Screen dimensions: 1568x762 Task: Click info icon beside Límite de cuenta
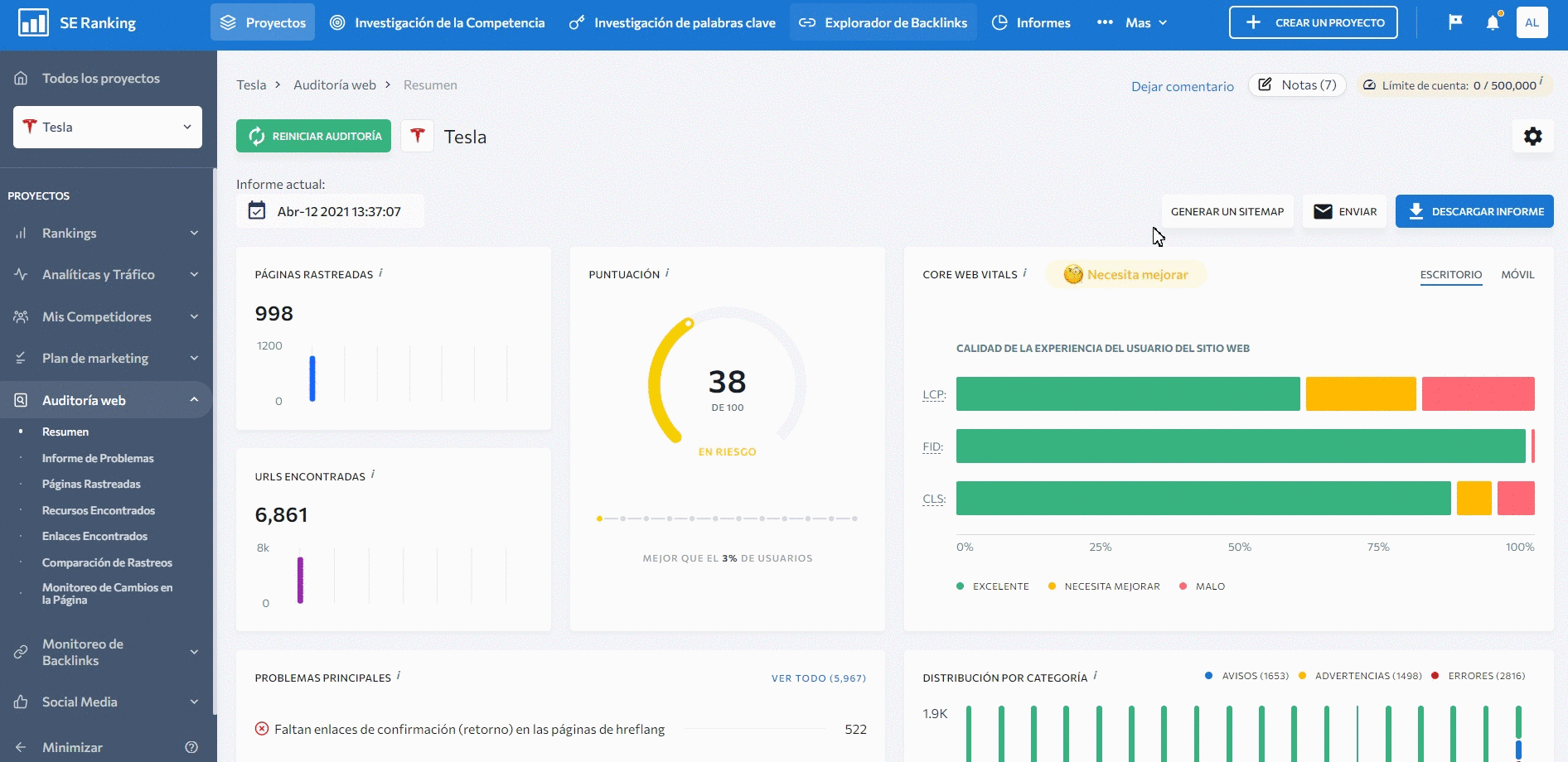(1541, 80)
